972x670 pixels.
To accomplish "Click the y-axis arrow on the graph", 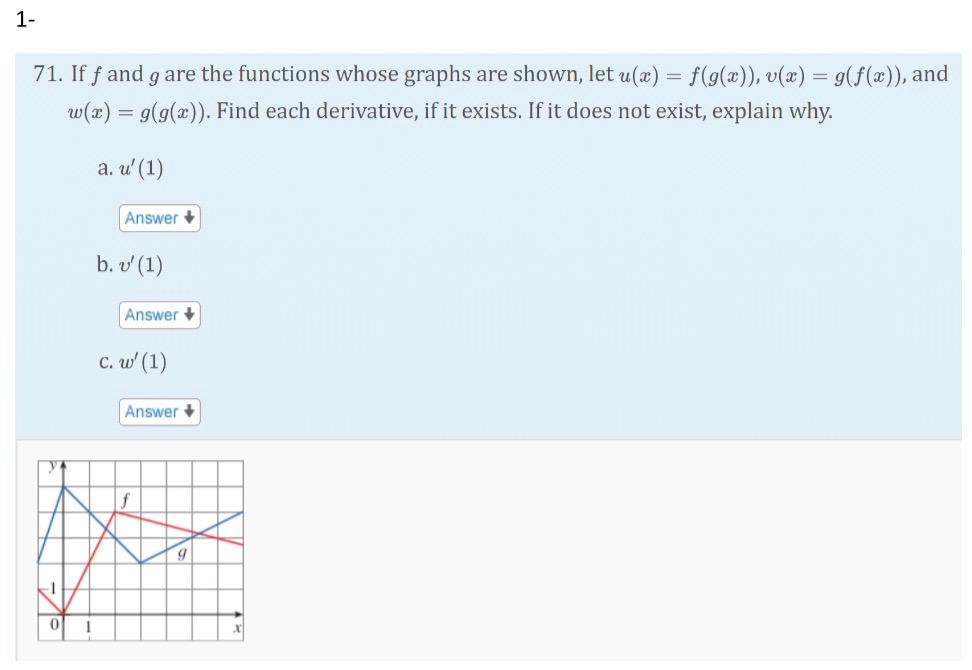I will 63,464.
